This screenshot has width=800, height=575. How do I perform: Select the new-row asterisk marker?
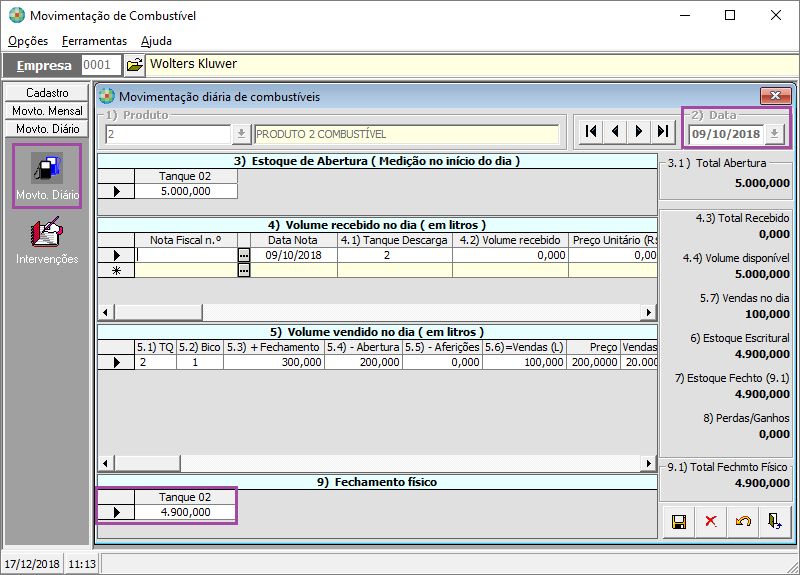pos(116,270)
